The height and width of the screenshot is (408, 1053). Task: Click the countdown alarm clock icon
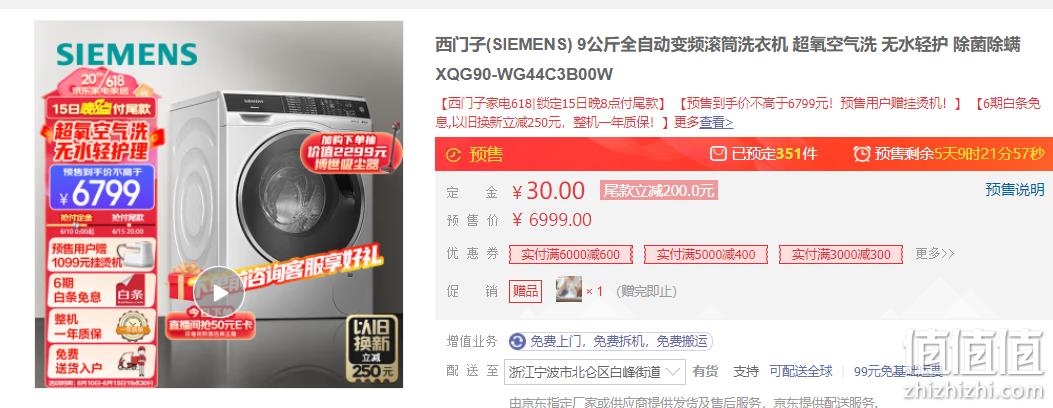coord(862,154)
